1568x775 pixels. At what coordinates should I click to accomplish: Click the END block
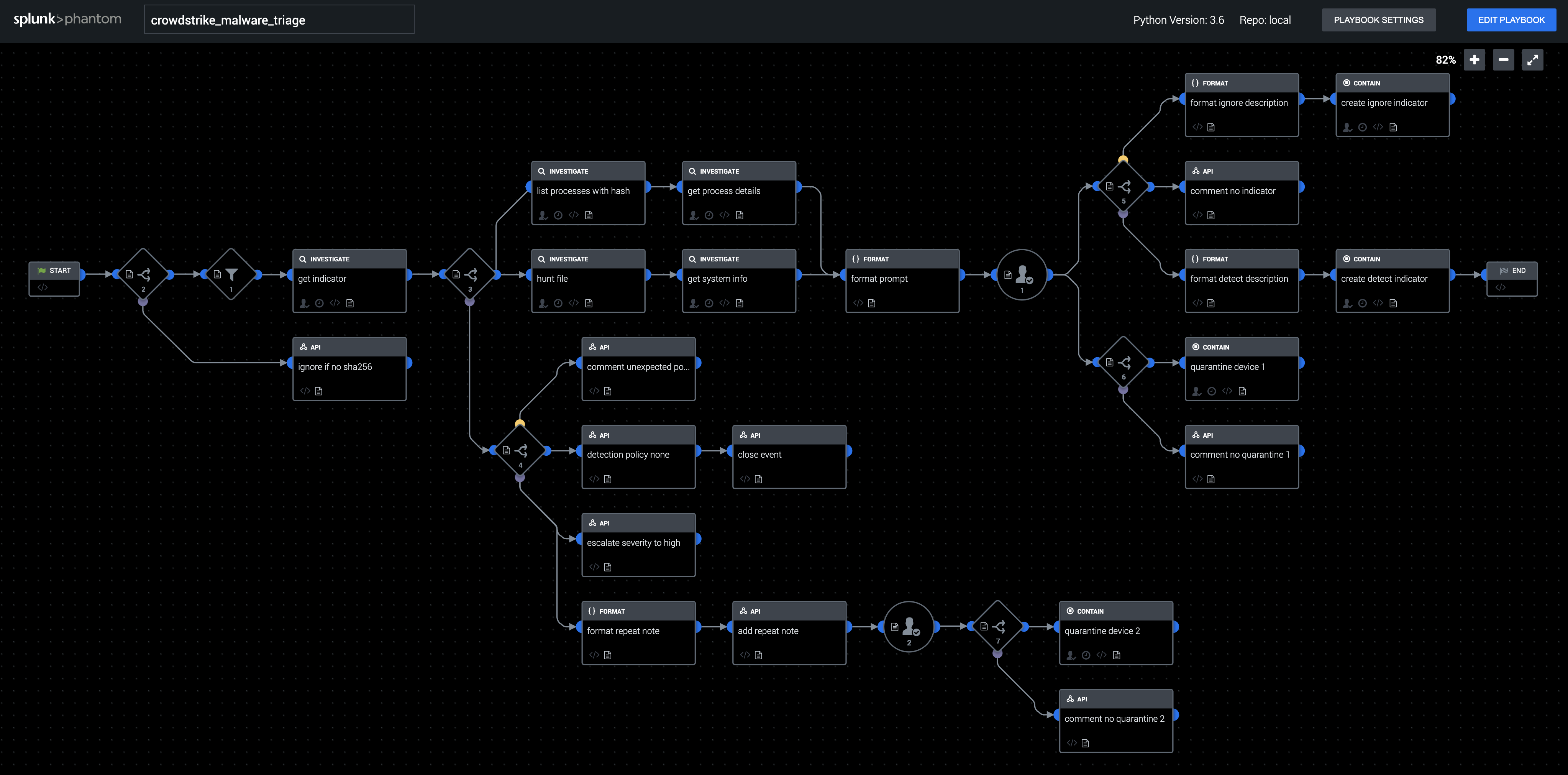(1511, 278)
